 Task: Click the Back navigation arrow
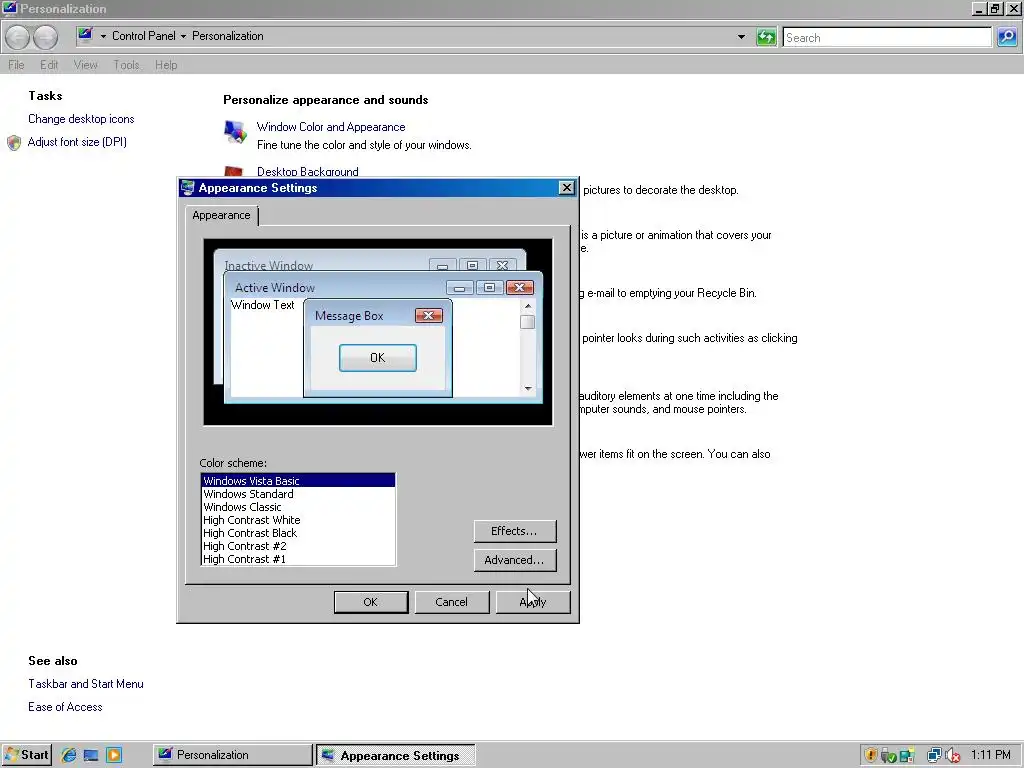pos(18,37)
